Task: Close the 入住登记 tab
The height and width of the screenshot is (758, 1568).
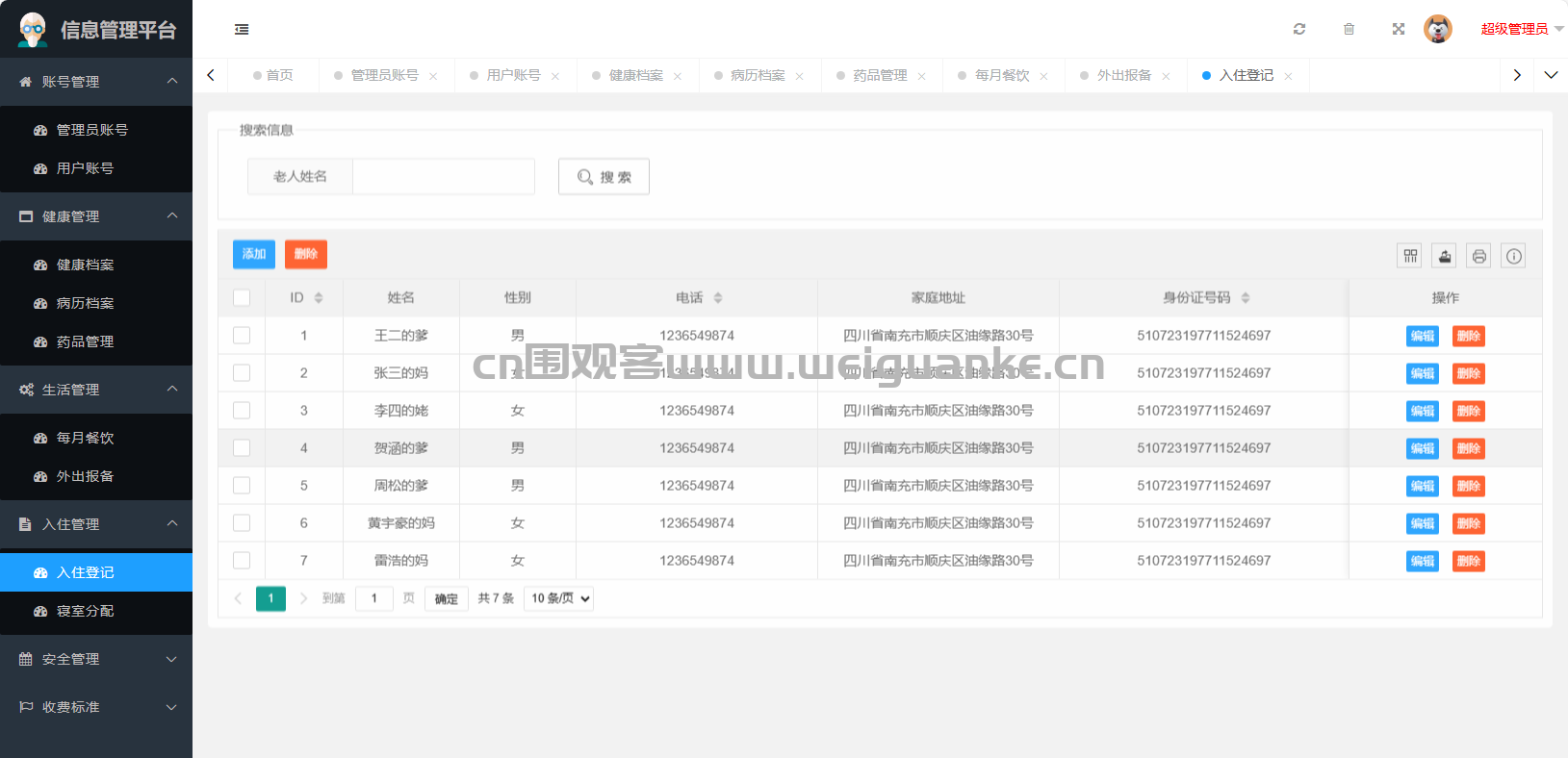Action: pos(1289,76)
